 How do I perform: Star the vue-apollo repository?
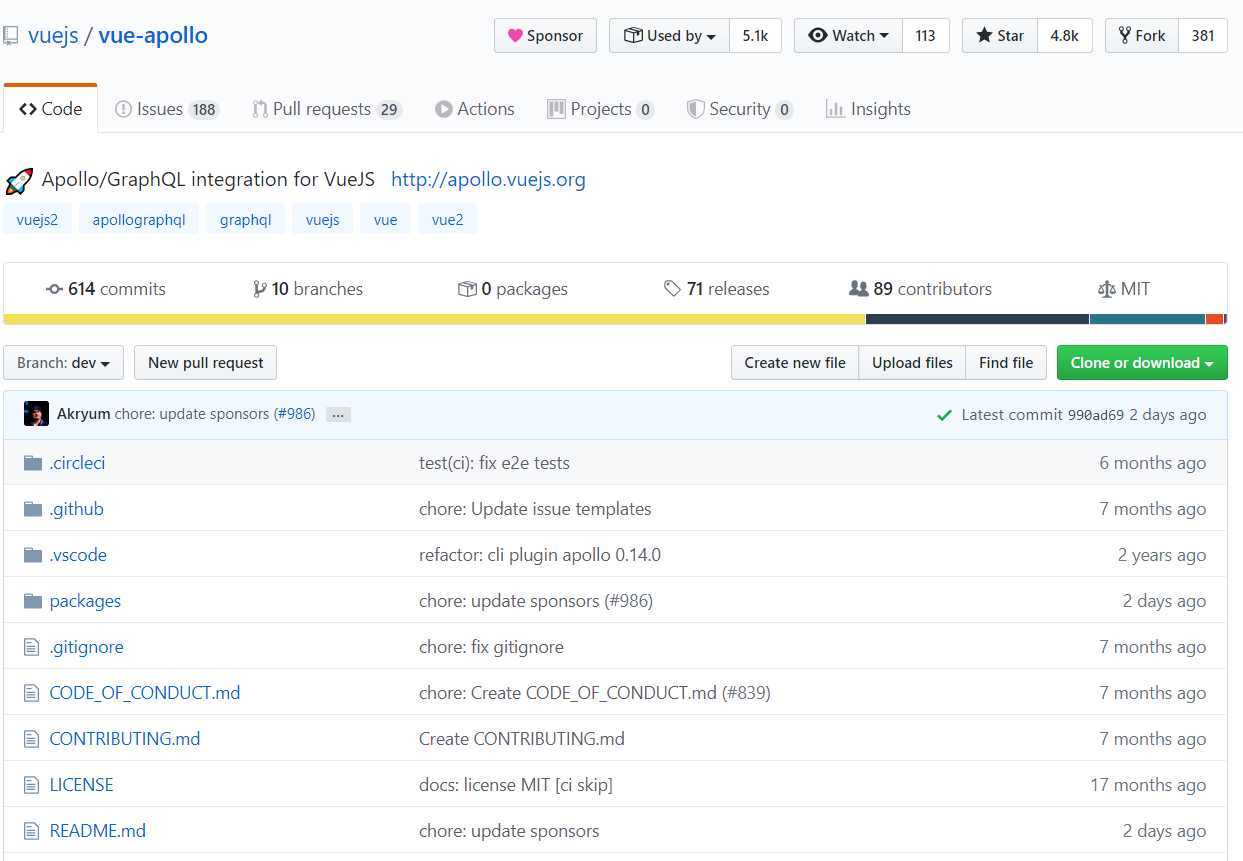point(1000,36)
